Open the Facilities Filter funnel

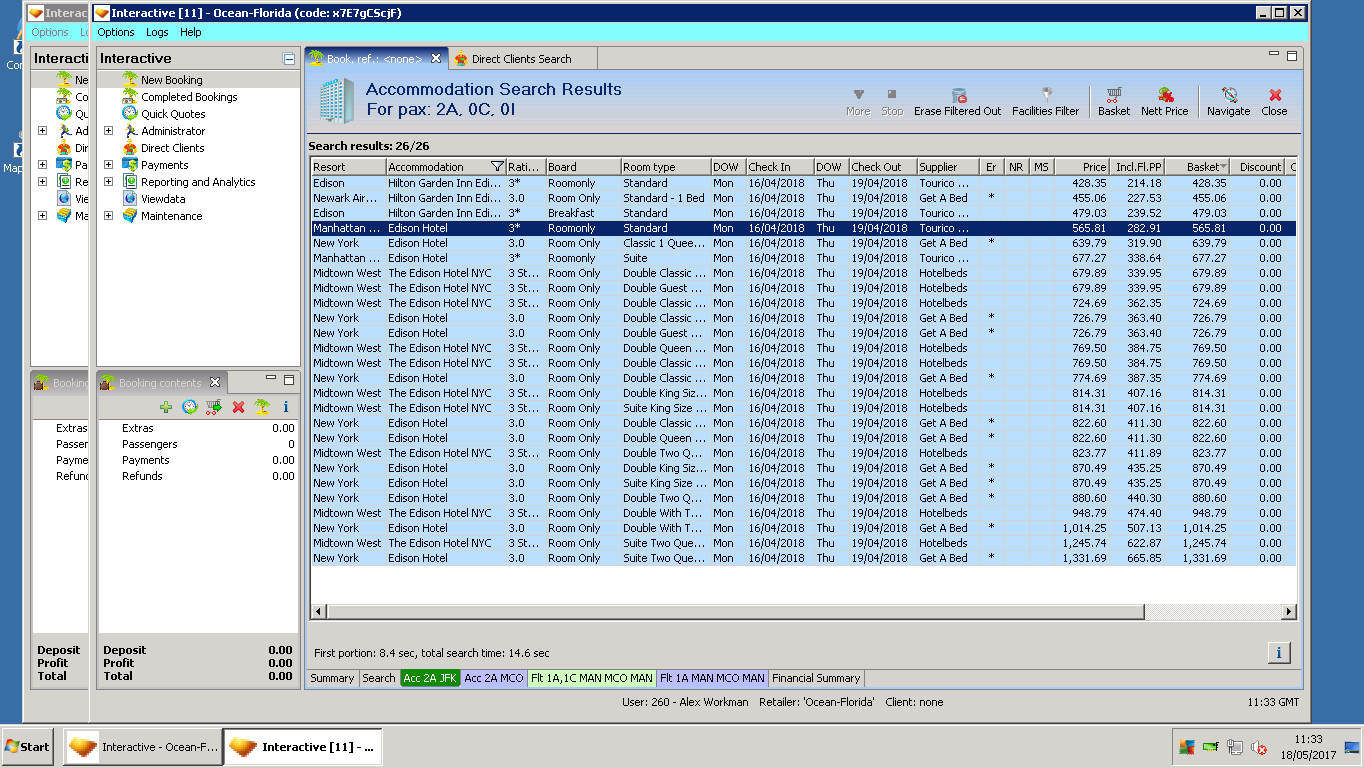click(x=1046, y=95)
